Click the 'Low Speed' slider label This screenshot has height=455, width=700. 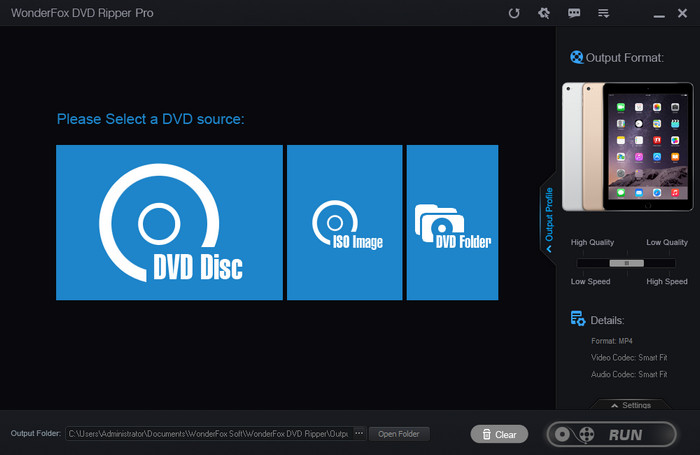(590, 281)
